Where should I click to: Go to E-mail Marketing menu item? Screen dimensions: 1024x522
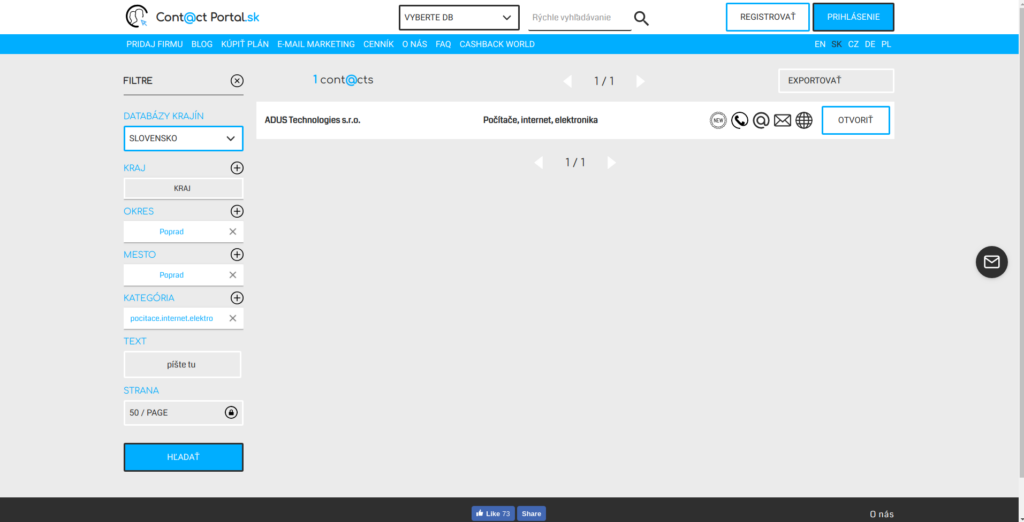(x=316, y=44)
